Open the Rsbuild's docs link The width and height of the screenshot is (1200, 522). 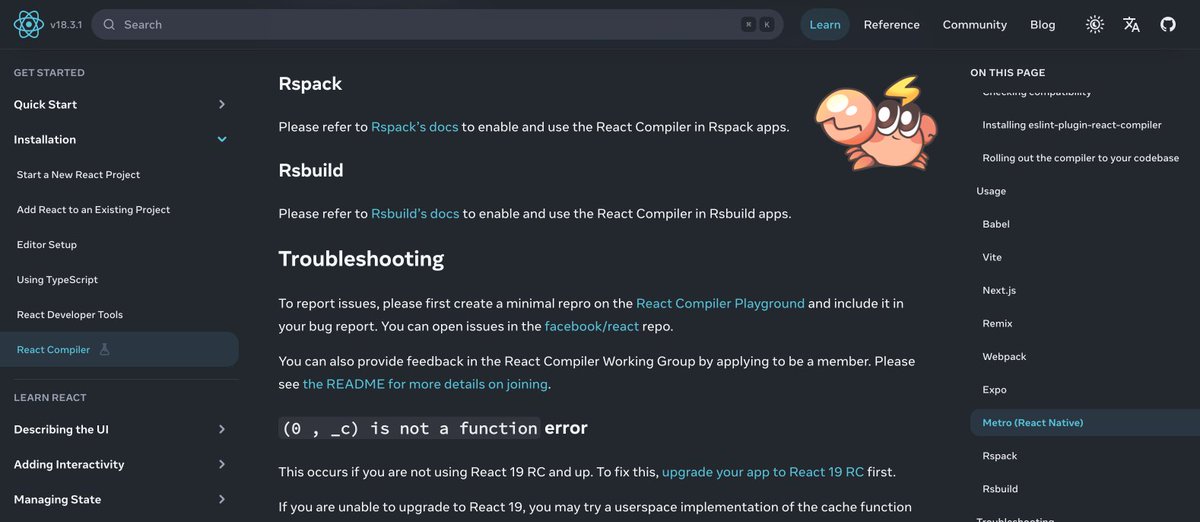415,213
